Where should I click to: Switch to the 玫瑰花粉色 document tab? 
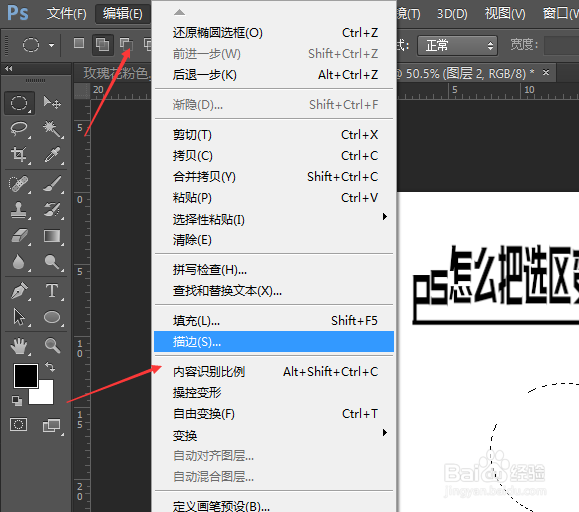113,73
